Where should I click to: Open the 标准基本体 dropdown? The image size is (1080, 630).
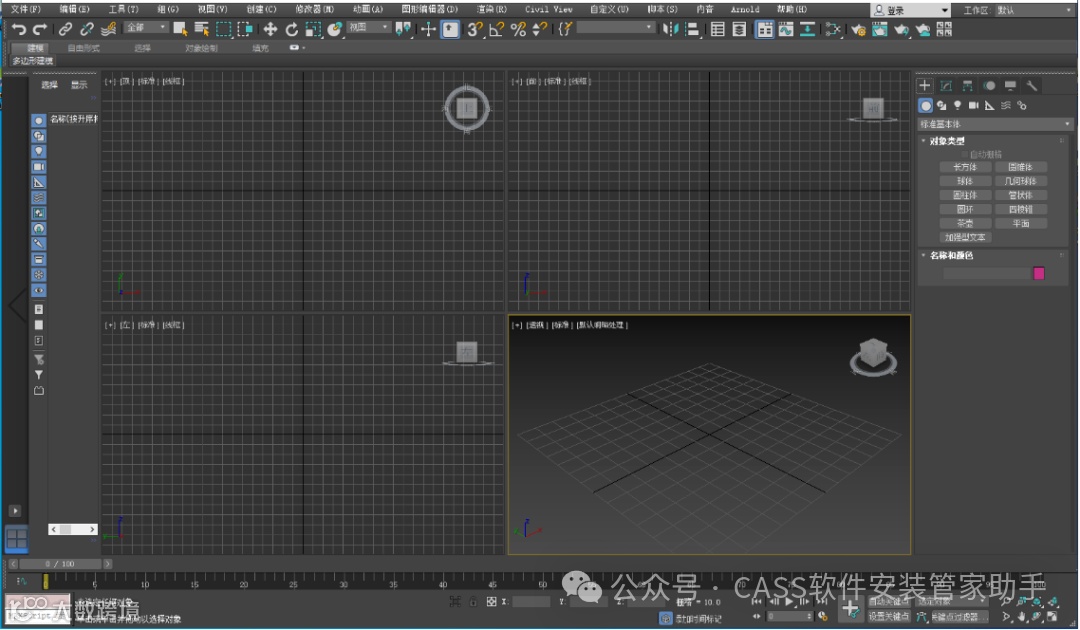[994, 124]
